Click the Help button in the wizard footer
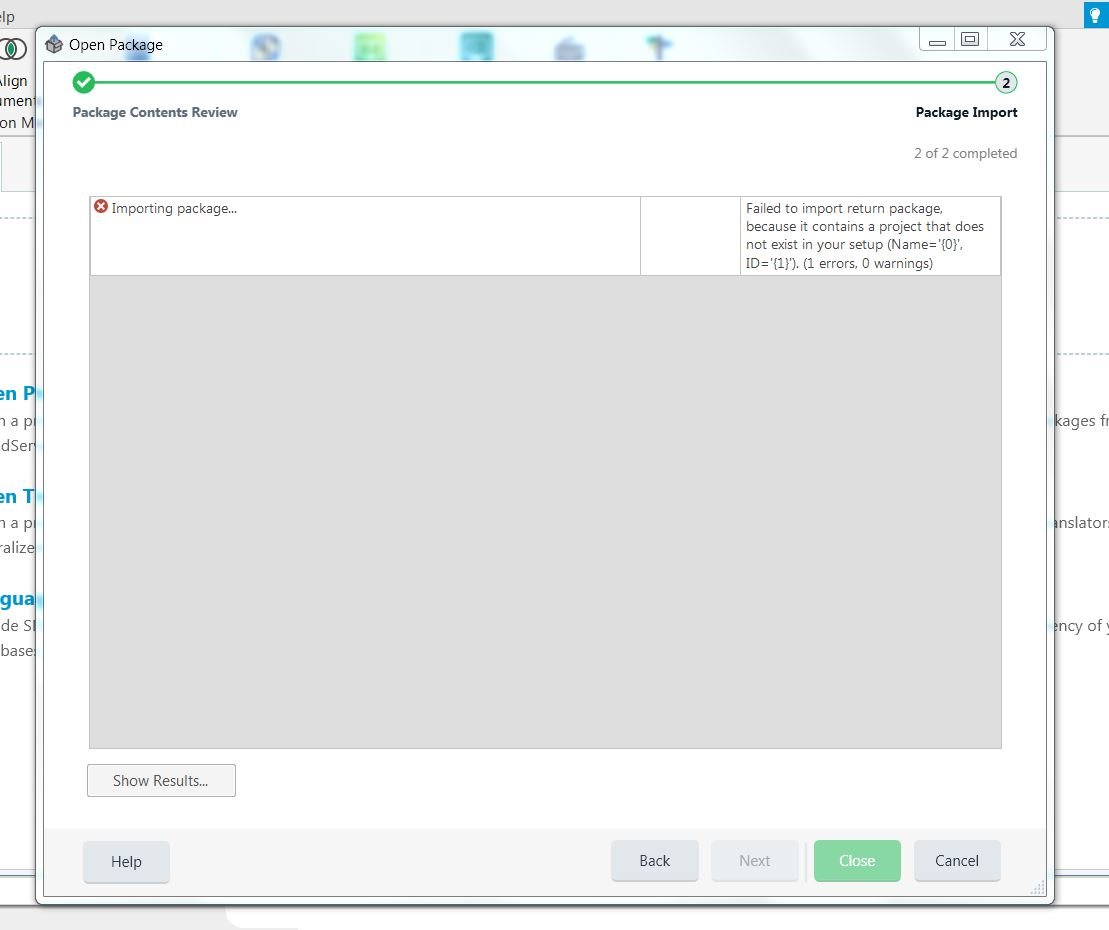The width and height of the screenshot is (1109, 930). tap(126, 861)
